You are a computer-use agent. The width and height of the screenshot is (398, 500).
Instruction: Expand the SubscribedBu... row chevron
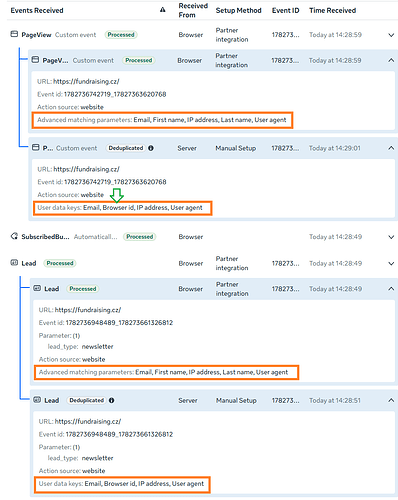pos(391,237)
